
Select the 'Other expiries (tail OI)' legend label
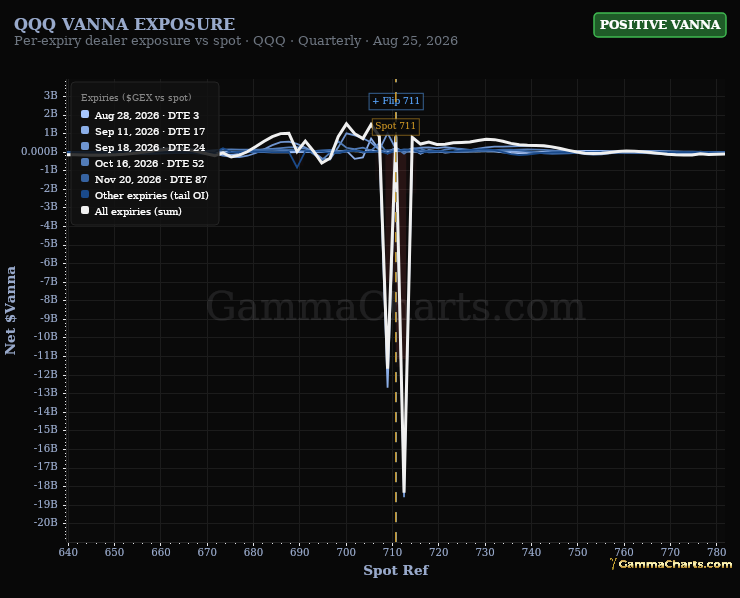[x=151, y=196]
